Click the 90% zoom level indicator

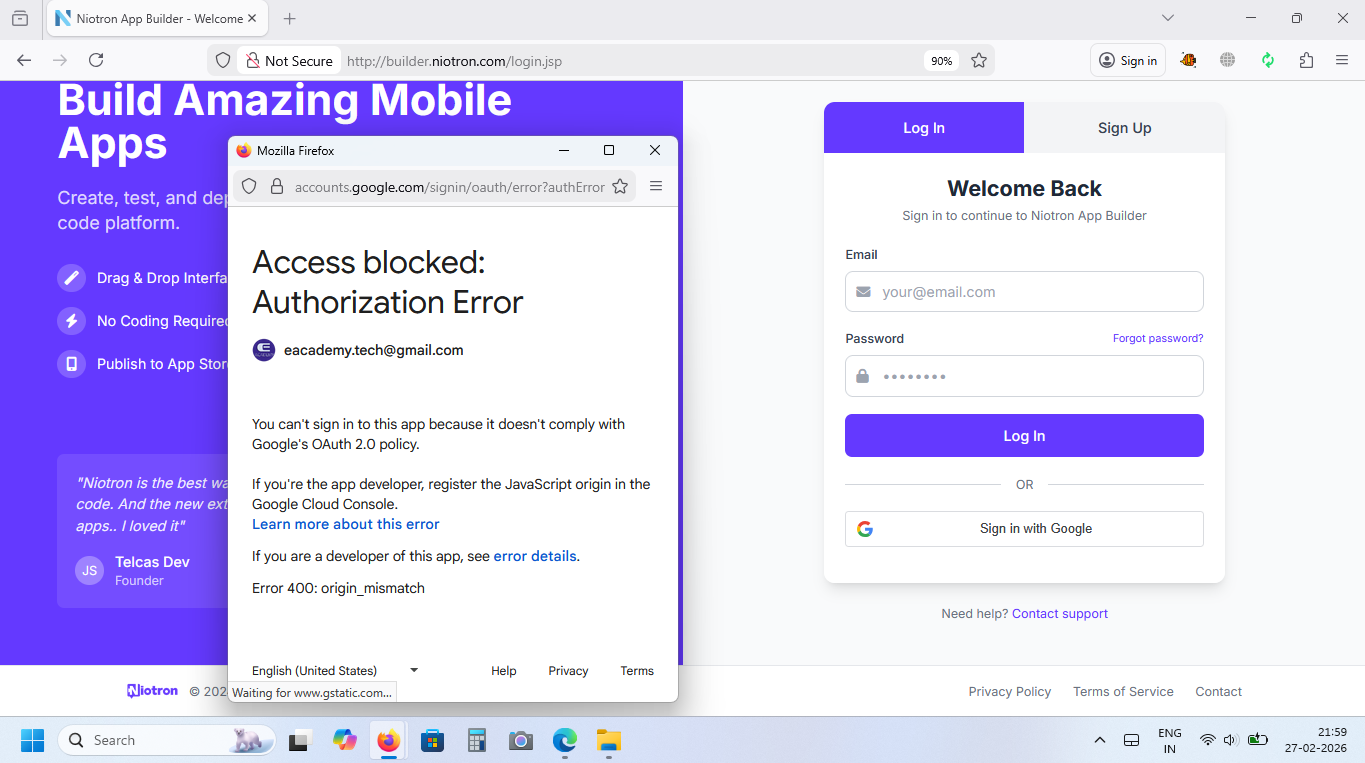click(941, 61)
